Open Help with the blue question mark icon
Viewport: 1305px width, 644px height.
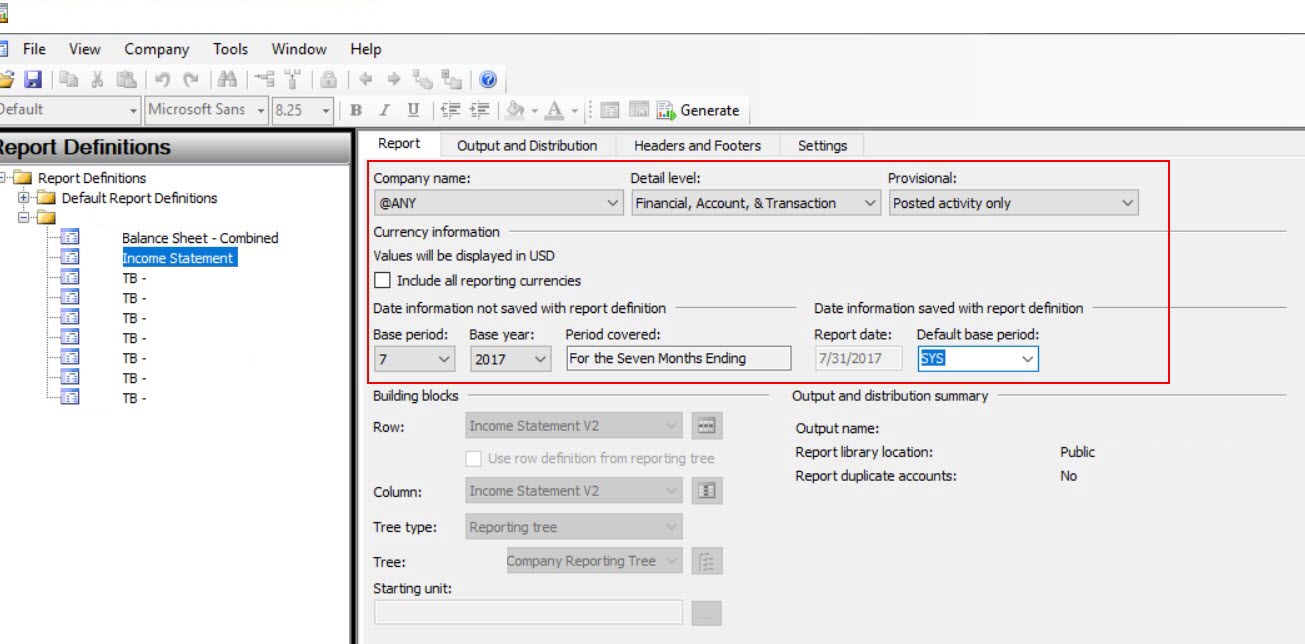(487, 78)
